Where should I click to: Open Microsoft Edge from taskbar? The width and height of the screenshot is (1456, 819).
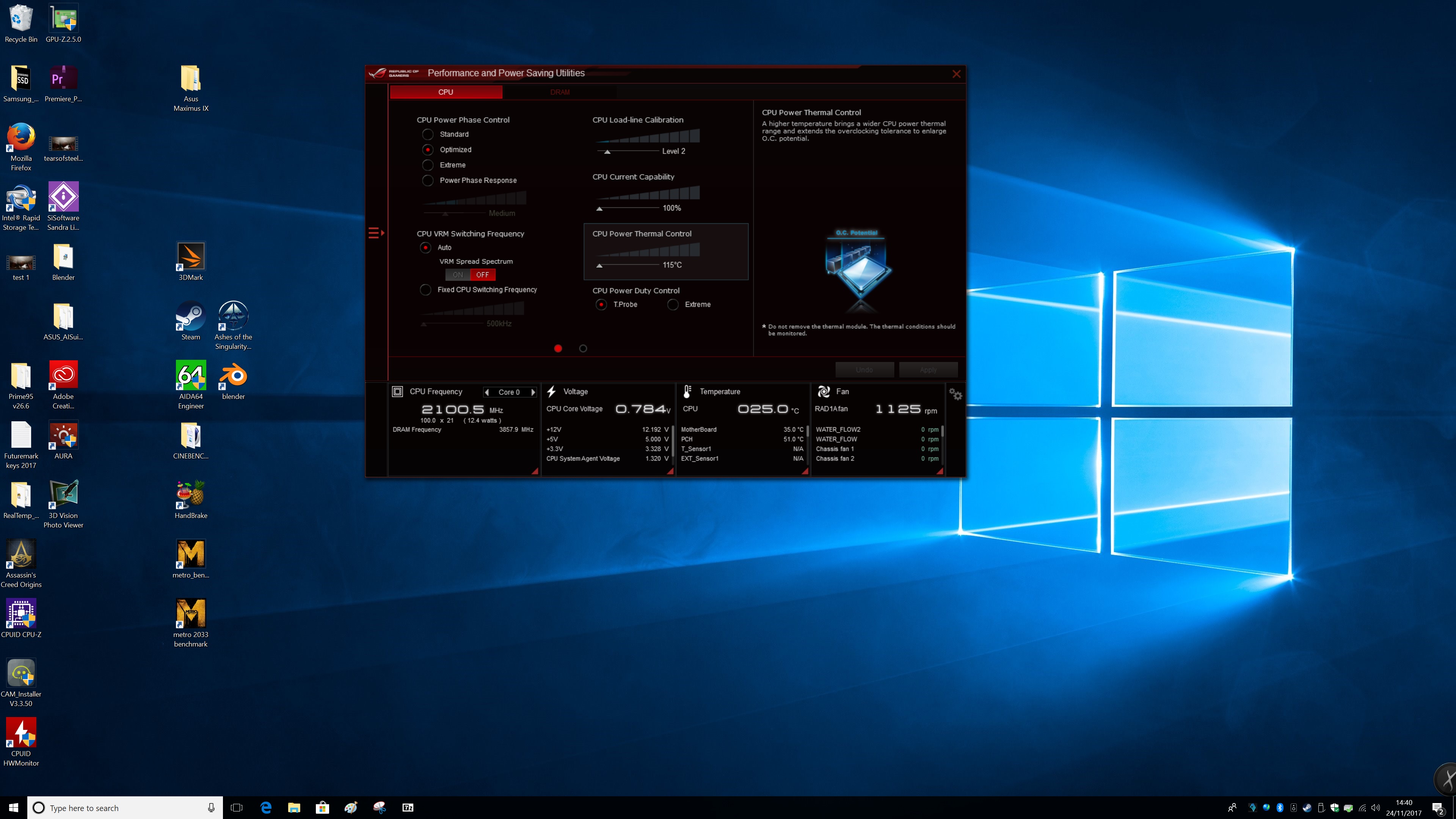(x=266, y=808)
